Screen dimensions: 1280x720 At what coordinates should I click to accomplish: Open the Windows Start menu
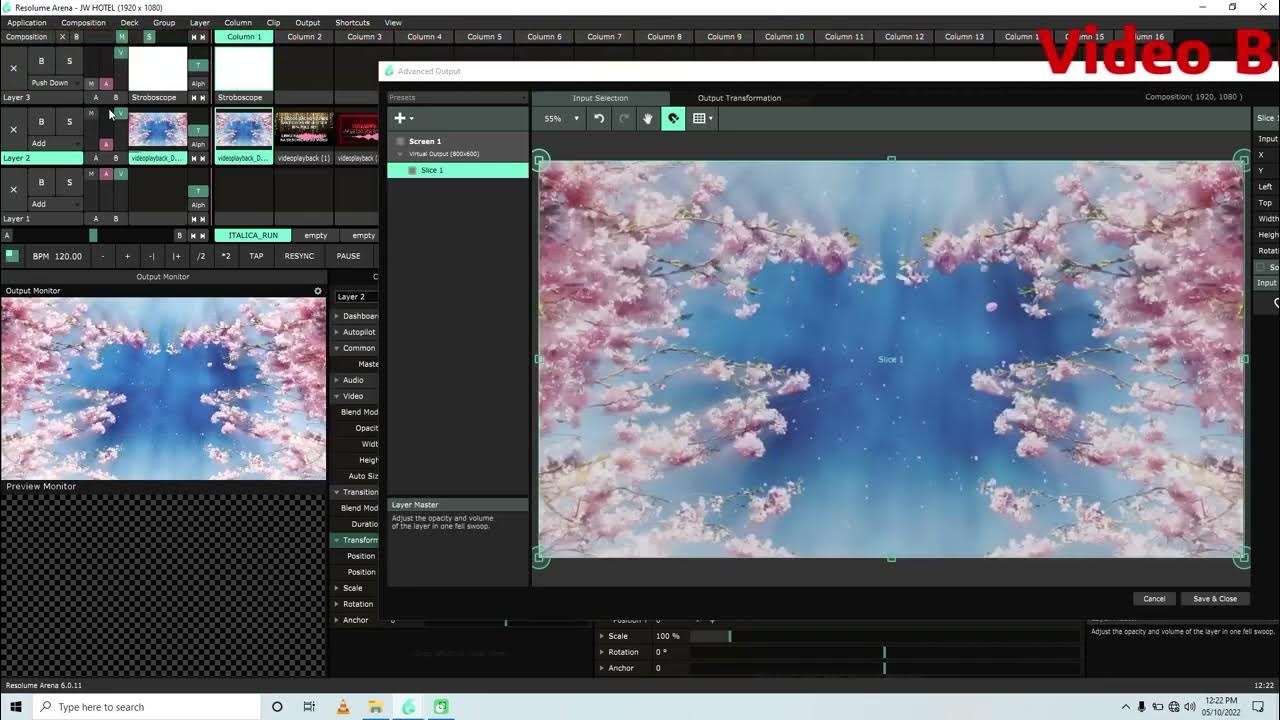[x=16, y=707]
